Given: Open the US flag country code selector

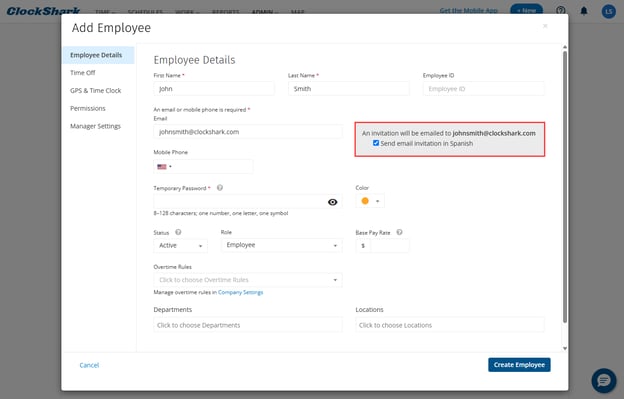Looking at the screenshot, I should 164,167.
